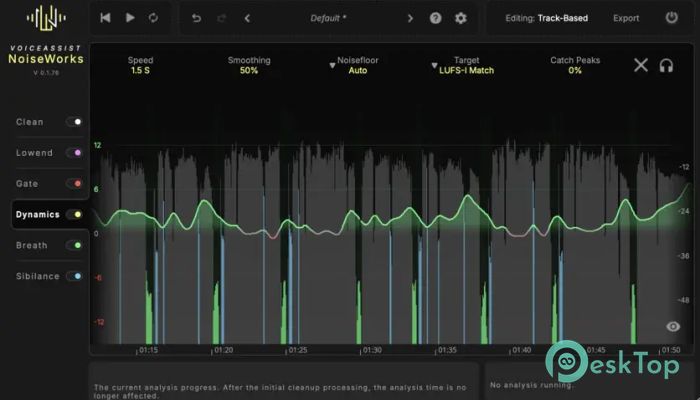Select the Dynamics module tab
700x400 pixels.
[x=38, y=214]
